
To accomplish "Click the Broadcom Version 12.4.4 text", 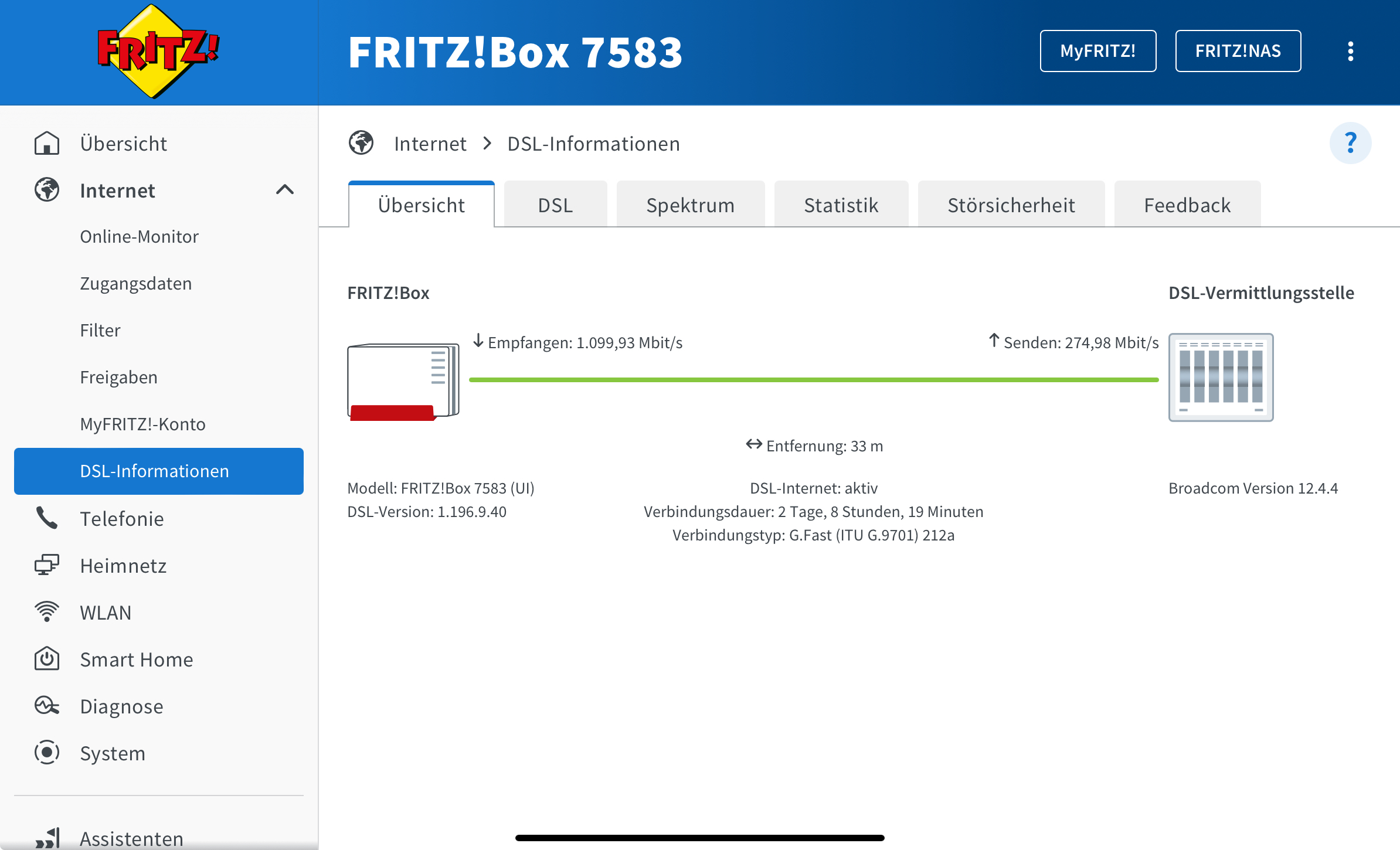I will pos(1253,488).
